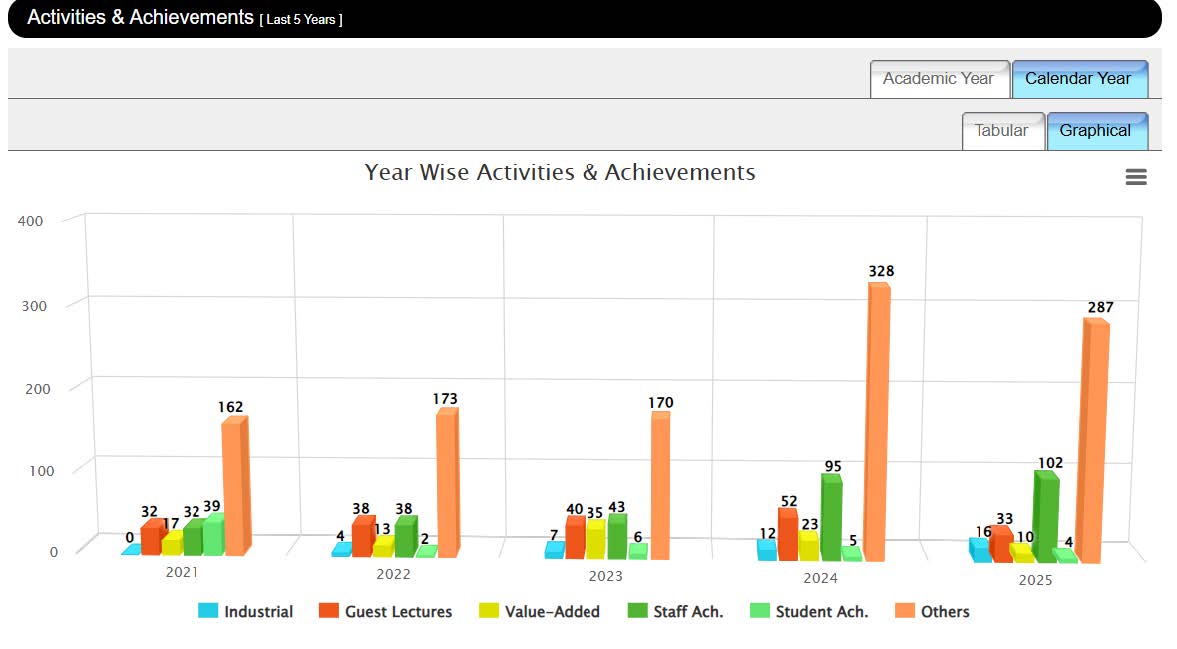
Task: Hide the Value-Added series via legend
Action: pos(551,611)
